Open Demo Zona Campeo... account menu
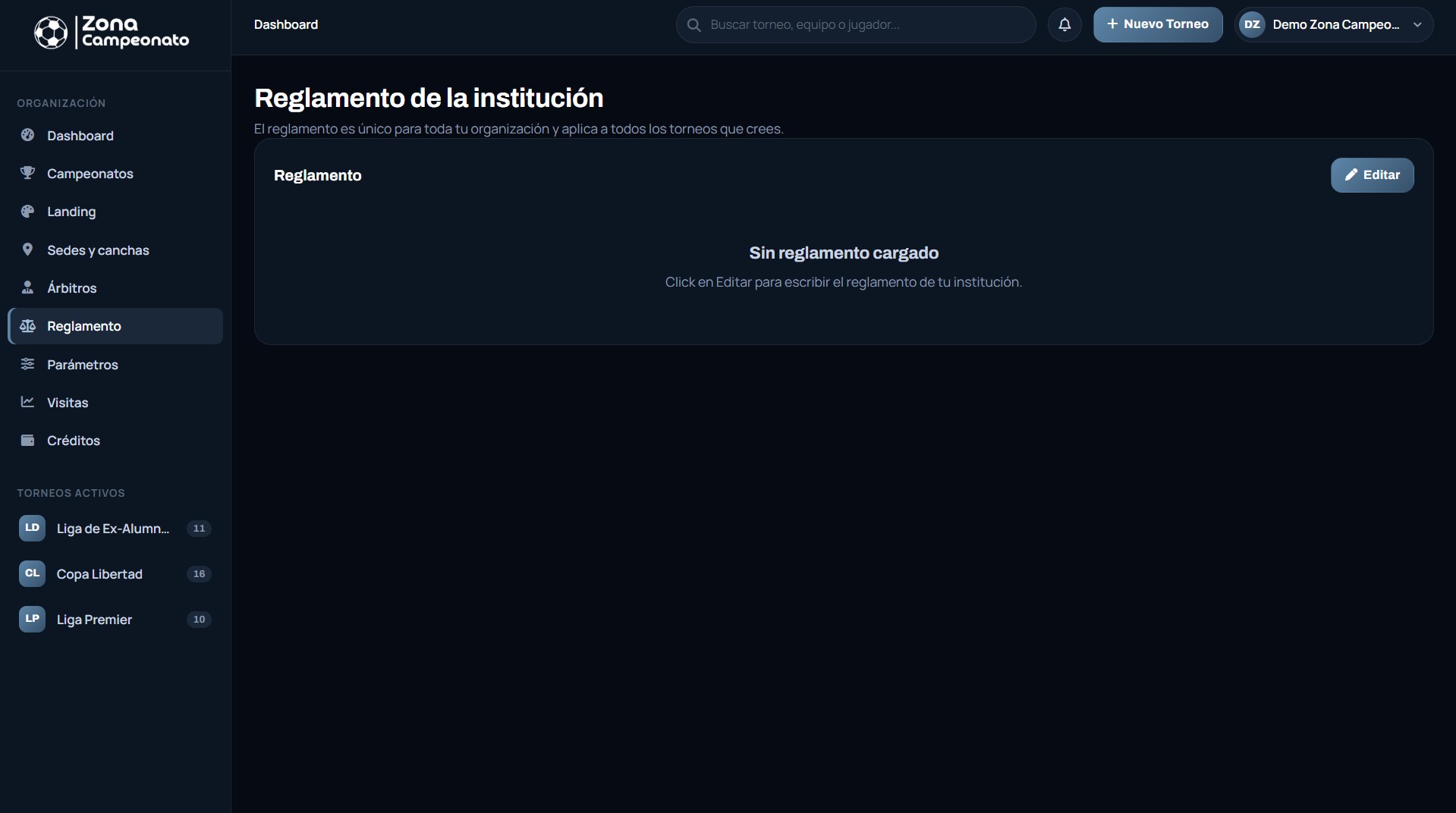Screen dimensions: 1456x813 [x=1333, y=24]
